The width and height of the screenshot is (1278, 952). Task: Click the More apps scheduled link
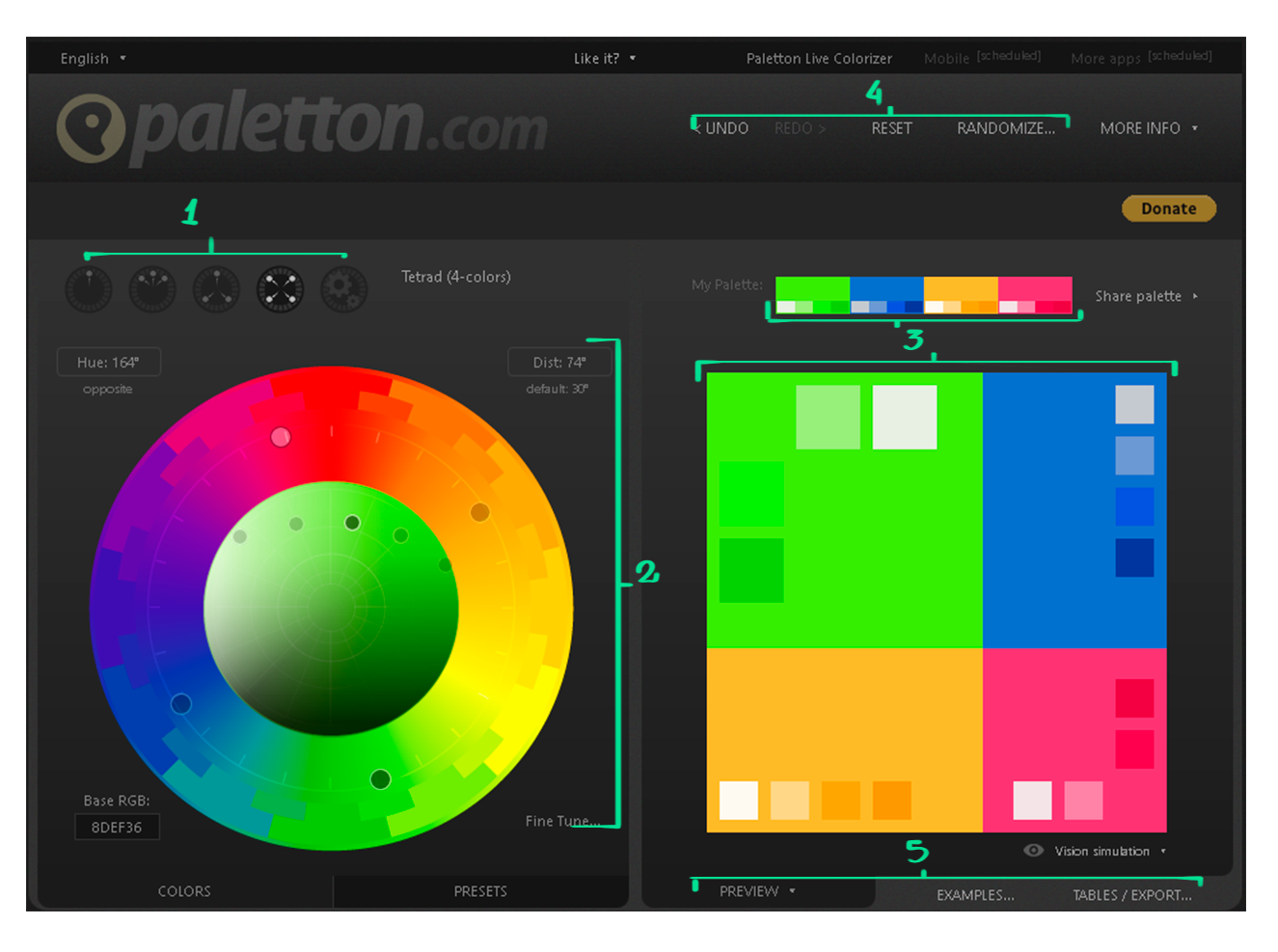click(x=1141, y=58)
